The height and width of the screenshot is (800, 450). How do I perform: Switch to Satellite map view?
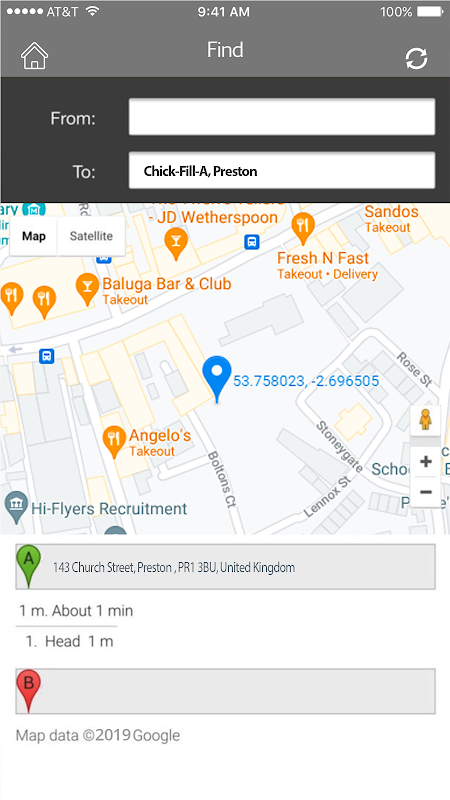[91, 236]
